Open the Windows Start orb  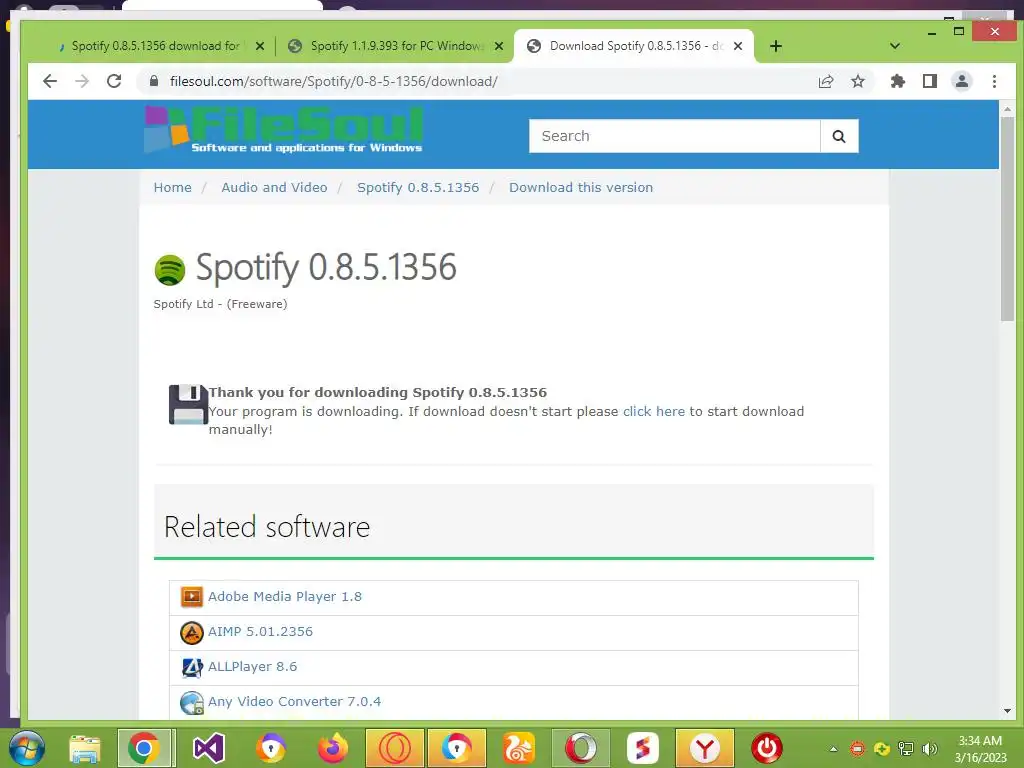(27, 748)
